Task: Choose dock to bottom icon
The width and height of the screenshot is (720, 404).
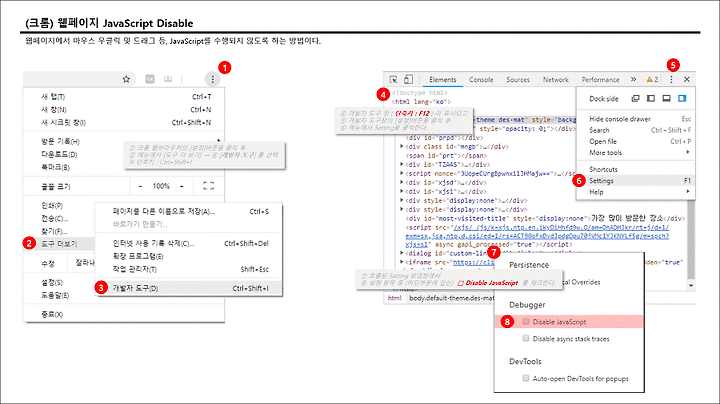Action: tap(666, 99)
